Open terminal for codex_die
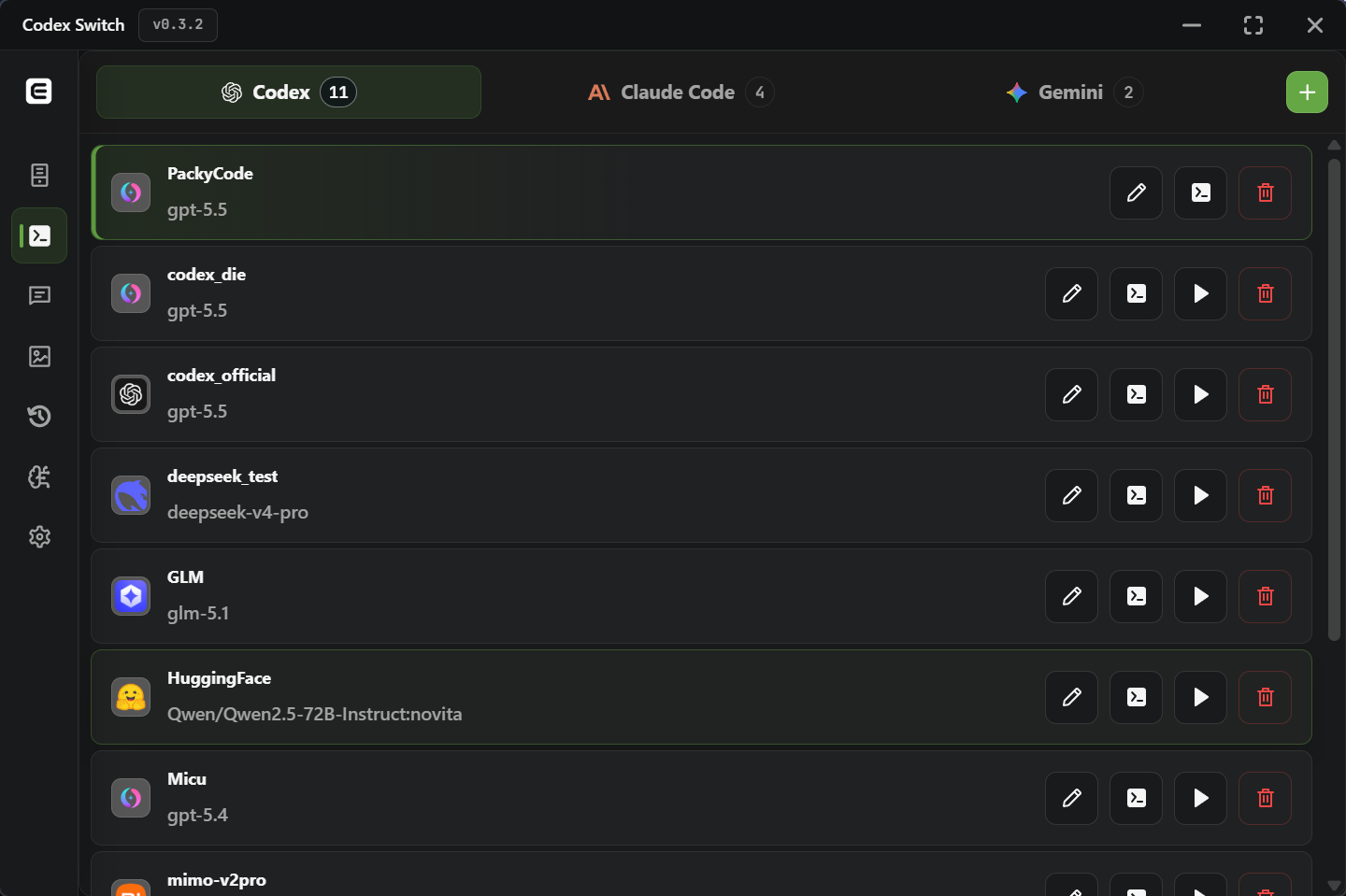 click(1136, 293)
